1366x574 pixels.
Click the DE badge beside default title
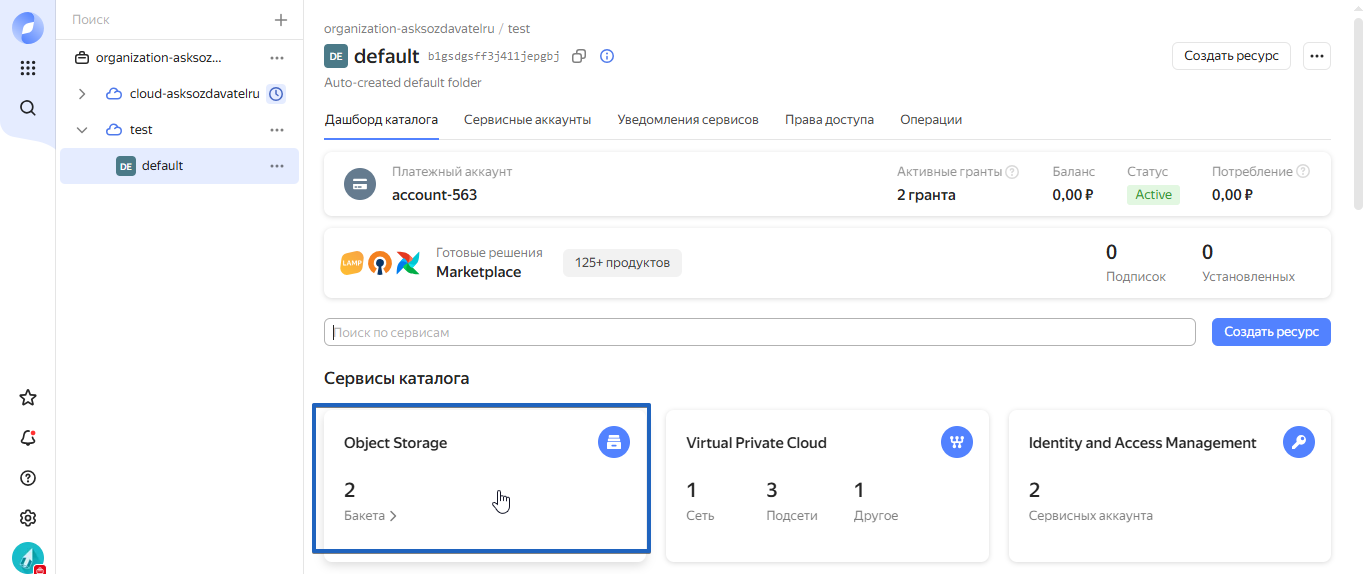click(336, 56)
